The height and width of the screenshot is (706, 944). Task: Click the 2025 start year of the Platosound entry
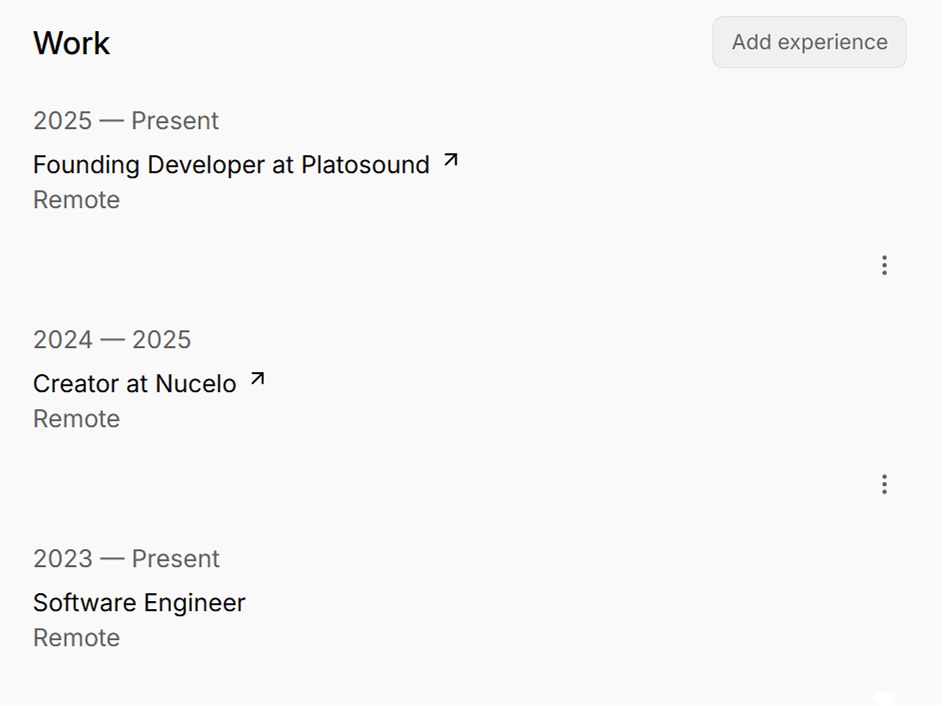click(x=62, y=121)
